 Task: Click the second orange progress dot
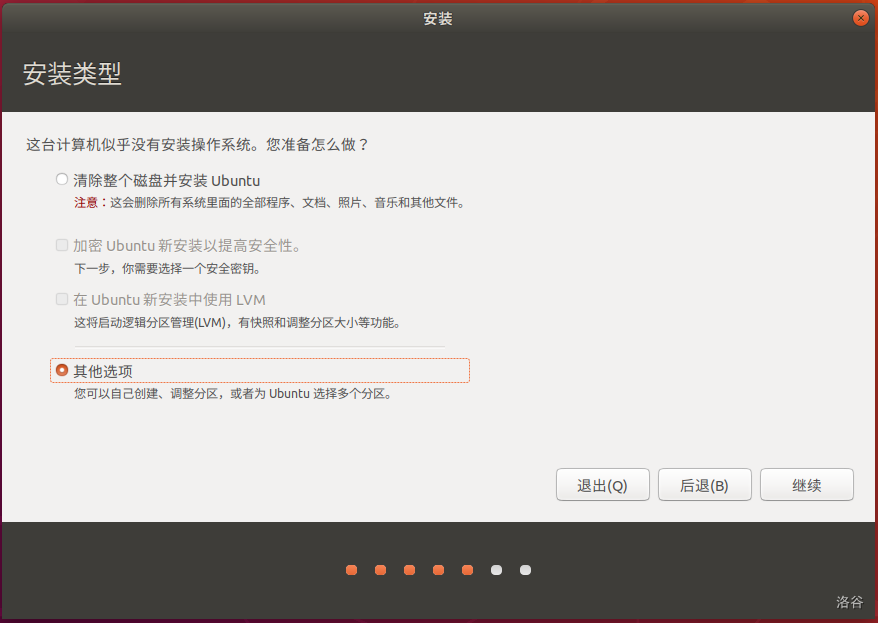[x=381, y=570]
